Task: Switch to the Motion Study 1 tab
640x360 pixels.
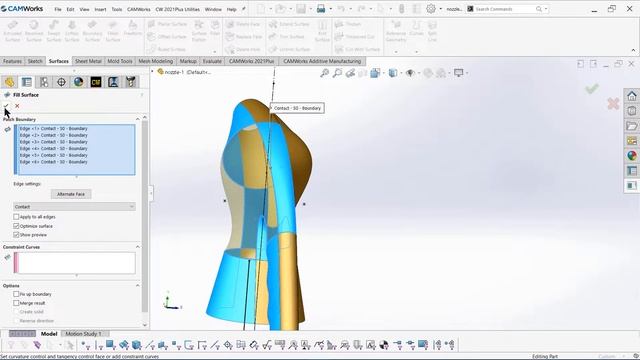Action: coord(83,333)
